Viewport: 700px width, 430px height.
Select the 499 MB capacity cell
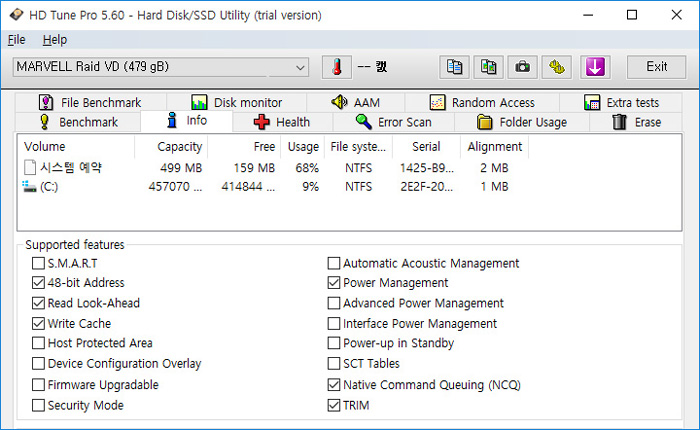[181, 168]
